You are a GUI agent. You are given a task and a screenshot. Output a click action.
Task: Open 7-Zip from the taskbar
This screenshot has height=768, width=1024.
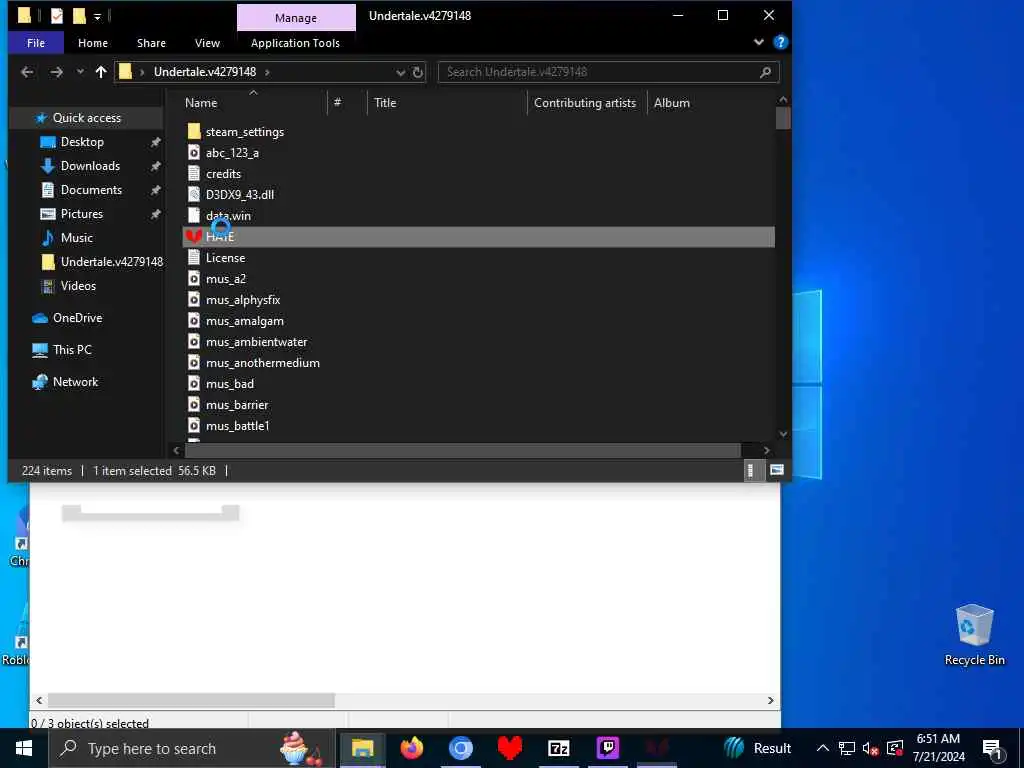[x=558, y=748]
